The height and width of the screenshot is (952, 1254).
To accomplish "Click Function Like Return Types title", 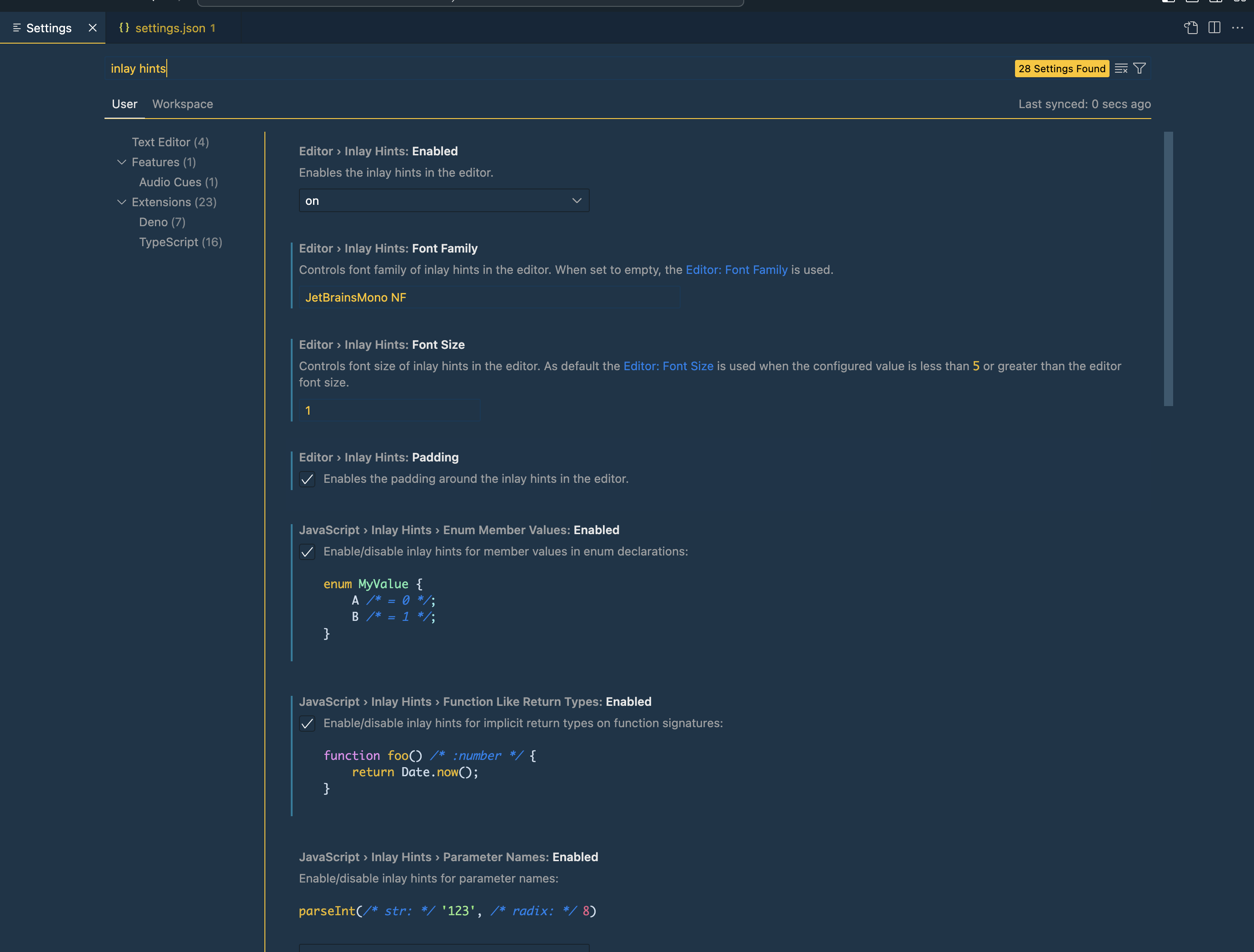I will click(475, 702).
